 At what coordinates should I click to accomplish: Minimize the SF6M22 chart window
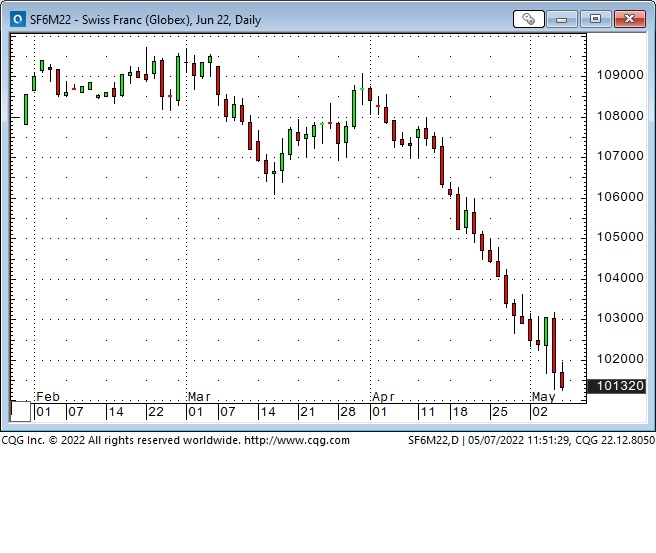(561, 19)
